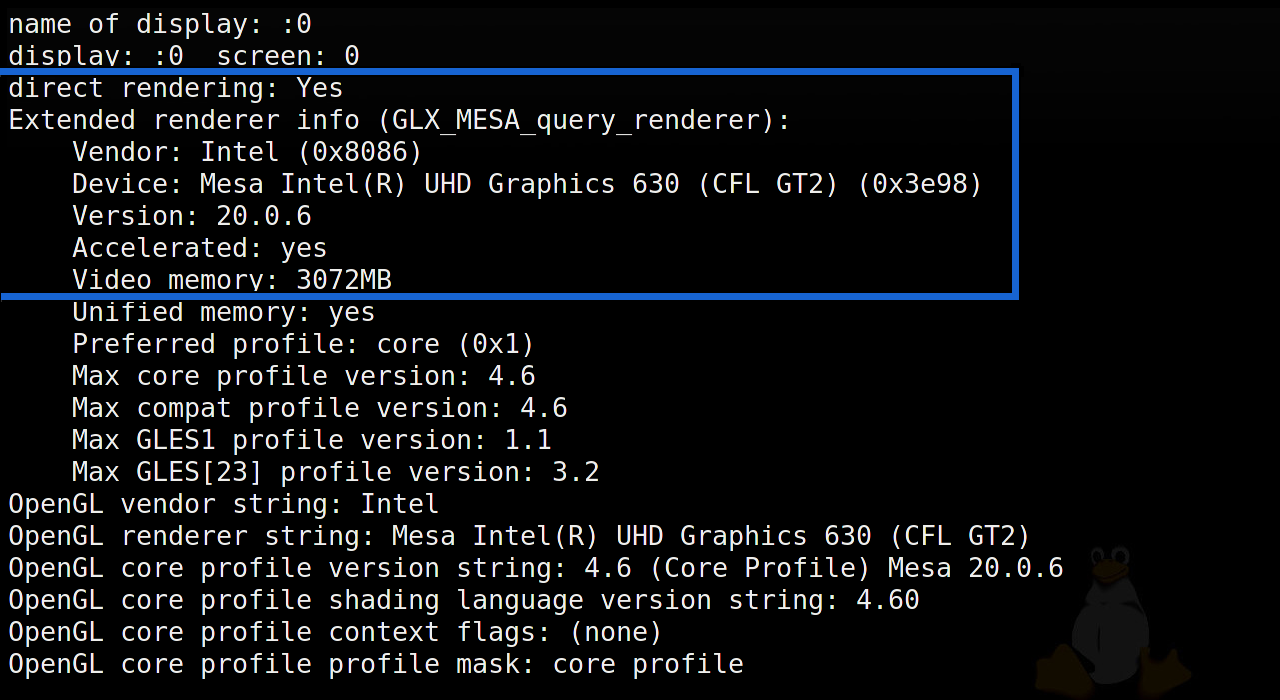
Task: Click the "Accelerated: yes" line
Action: pos(199,248)
